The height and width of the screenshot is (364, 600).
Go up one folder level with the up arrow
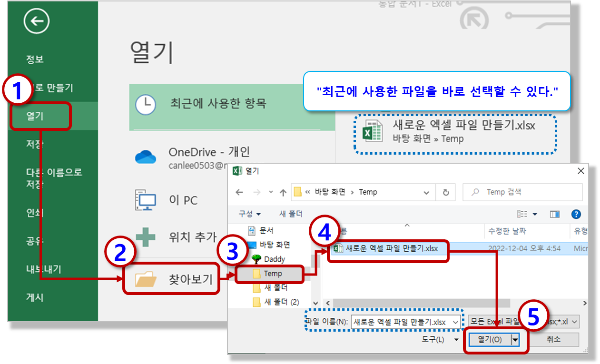tap(283, 192)
